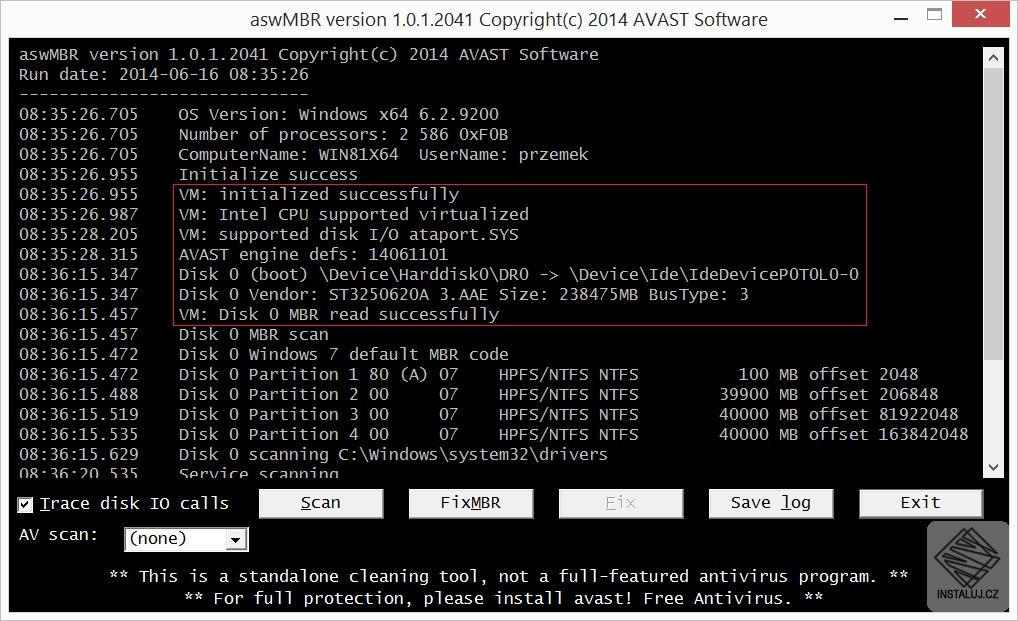Exit aswMBR with the Exit button
Image resolution: width=1018 pixels, height=621 pixels.
point(920,503)
